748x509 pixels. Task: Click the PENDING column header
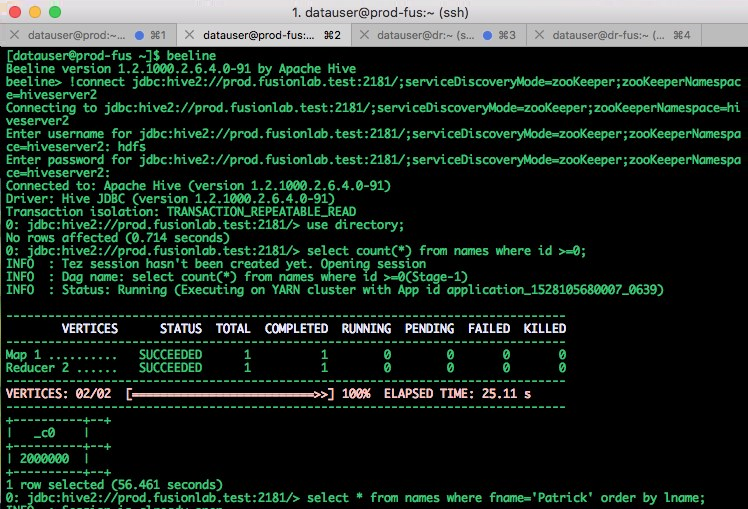(429, 329)
